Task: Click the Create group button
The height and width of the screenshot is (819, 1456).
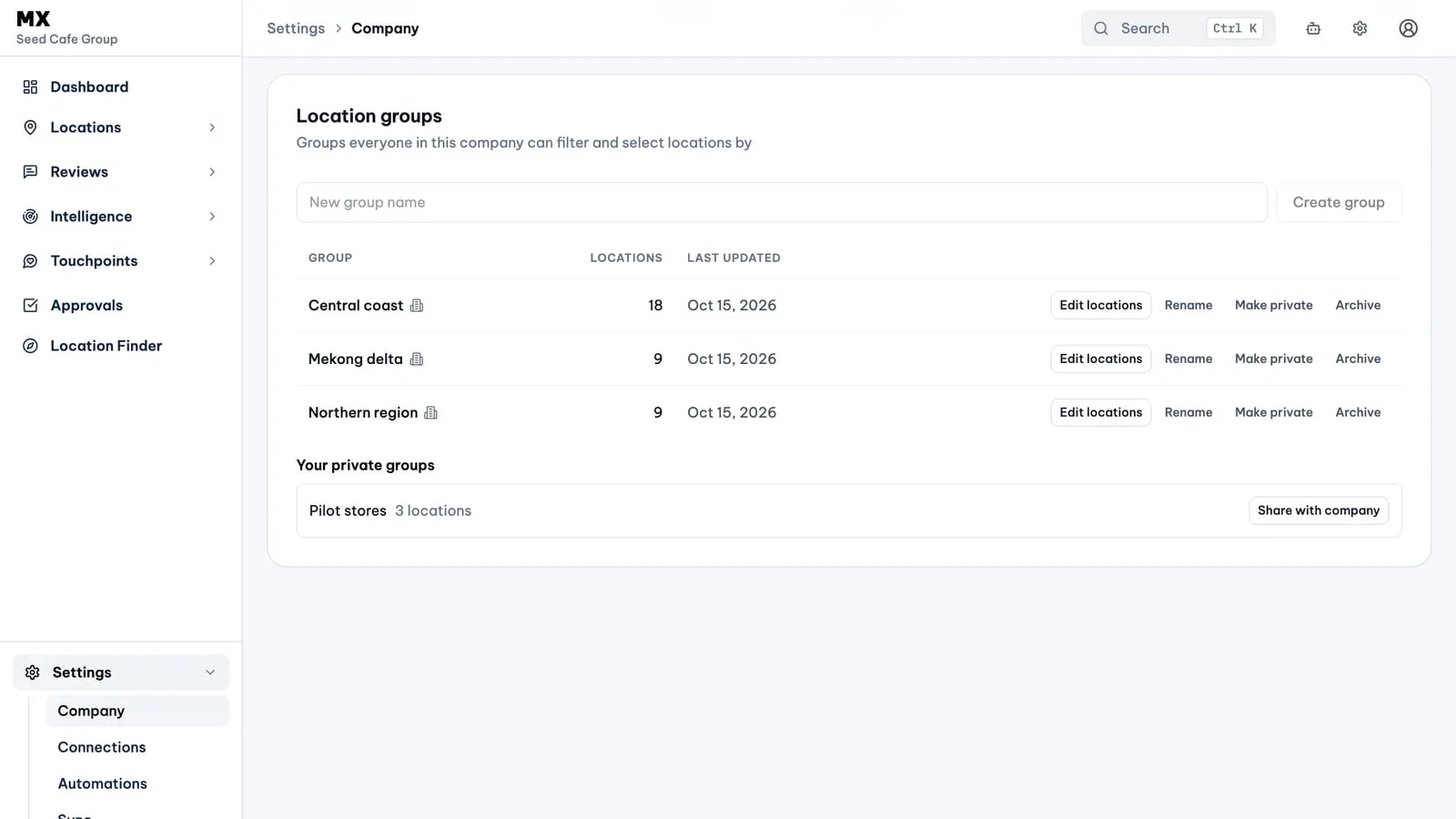Action: tap(1339, 202)
